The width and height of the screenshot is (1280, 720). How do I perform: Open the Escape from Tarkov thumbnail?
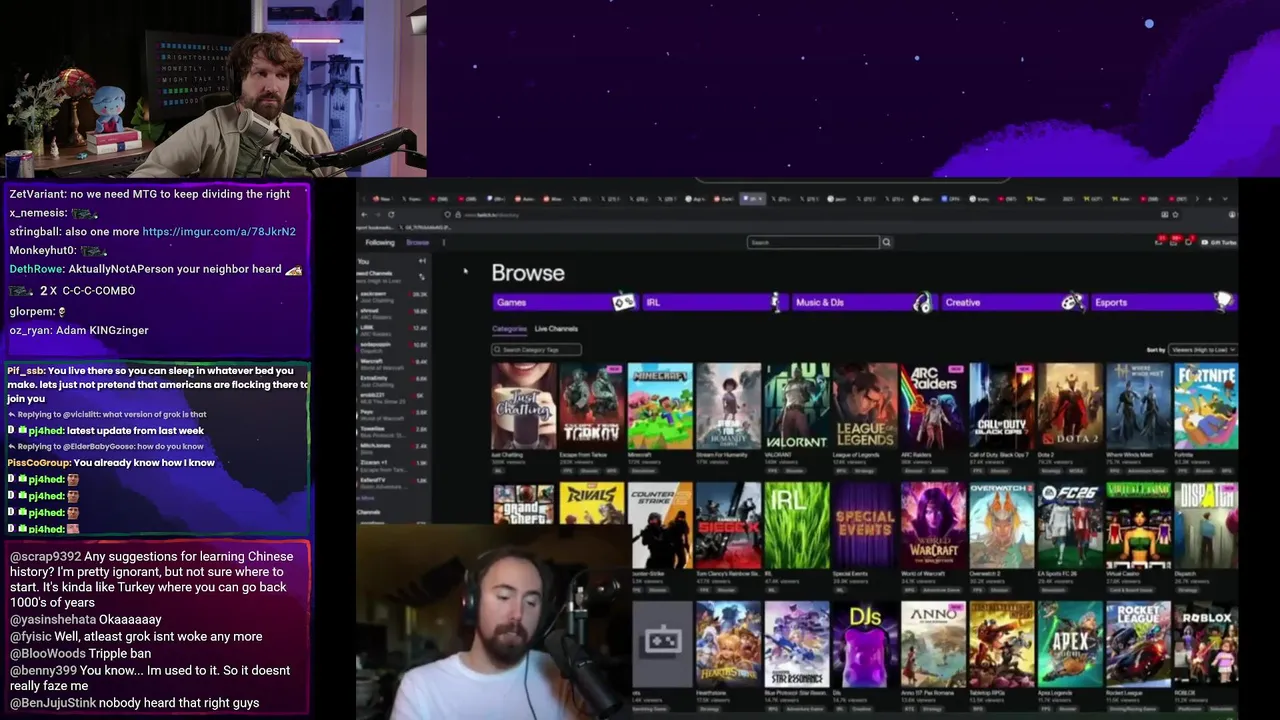[591, 406]
